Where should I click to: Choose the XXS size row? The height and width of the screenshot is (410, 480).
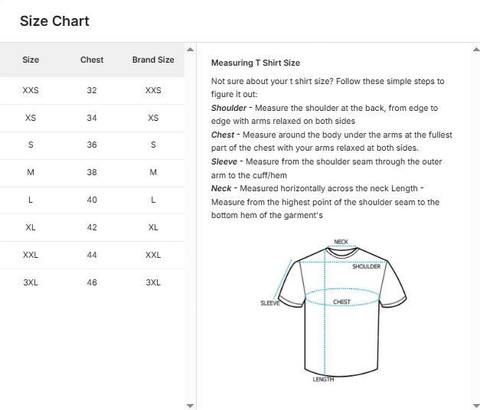pos(92,90)
